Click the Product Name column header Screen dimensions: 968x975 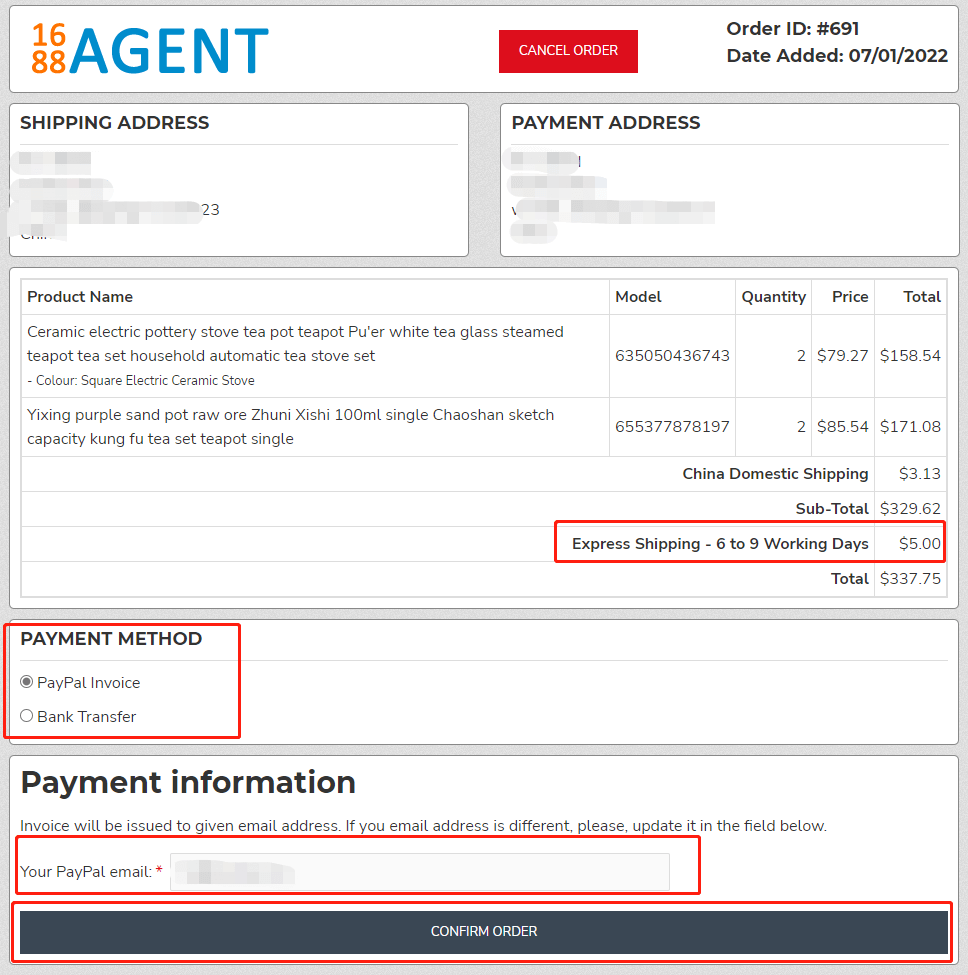(x=80, y=297)
